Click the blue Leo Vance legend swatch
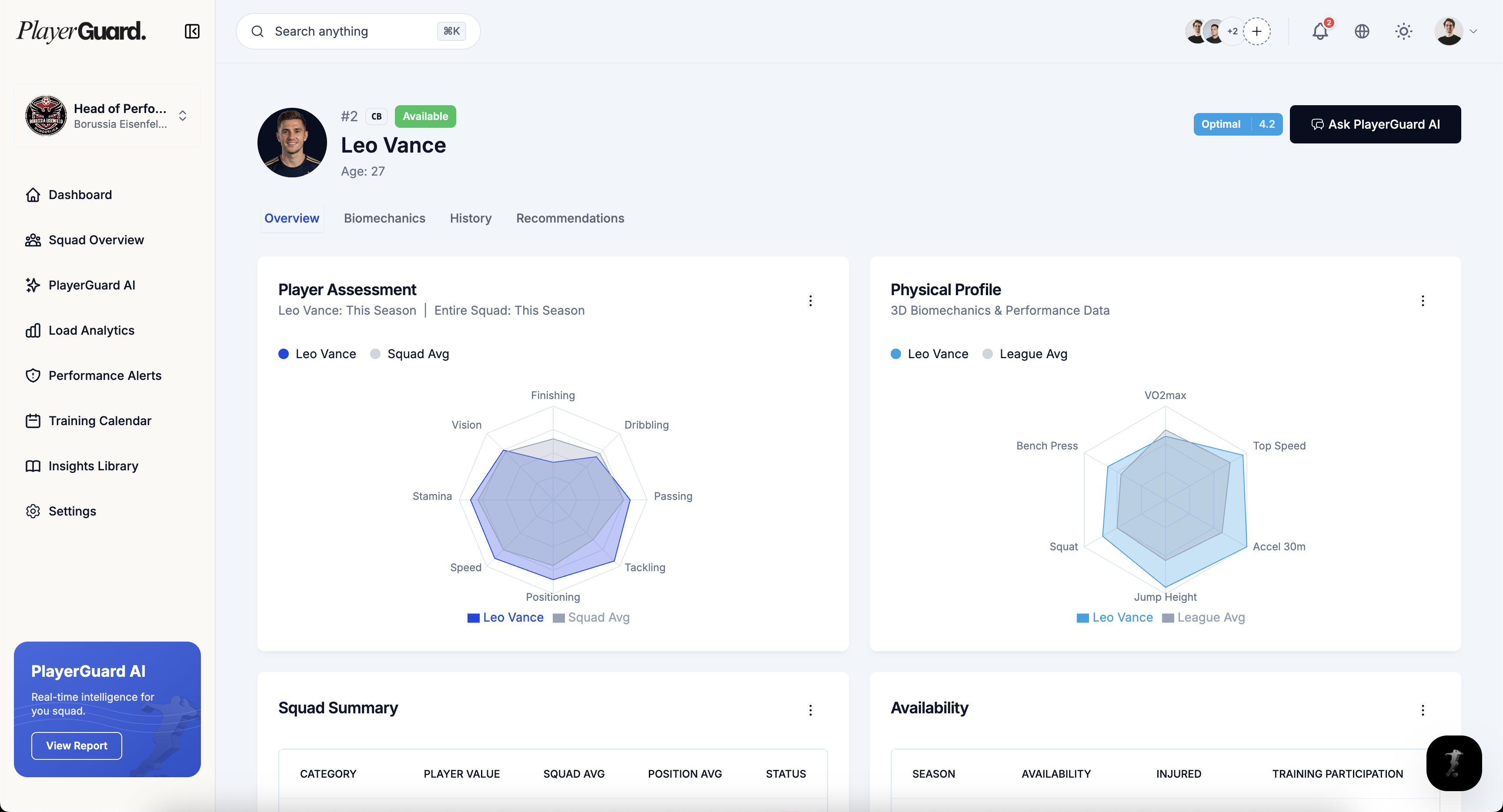The image size is (1503, 812). pos(473,618)
